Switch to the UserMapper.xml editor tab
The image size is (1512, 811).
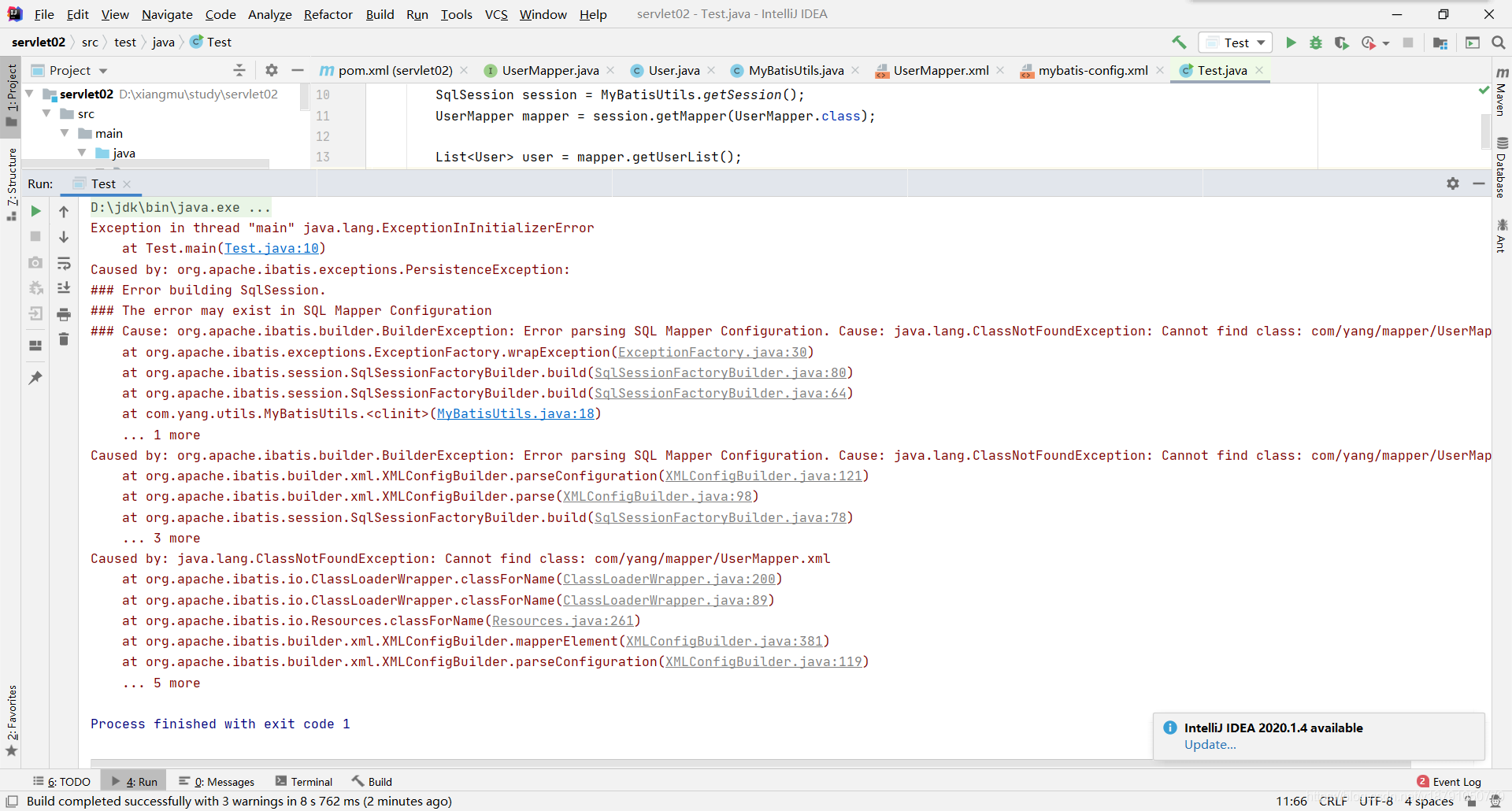click(x=941, y=70)
